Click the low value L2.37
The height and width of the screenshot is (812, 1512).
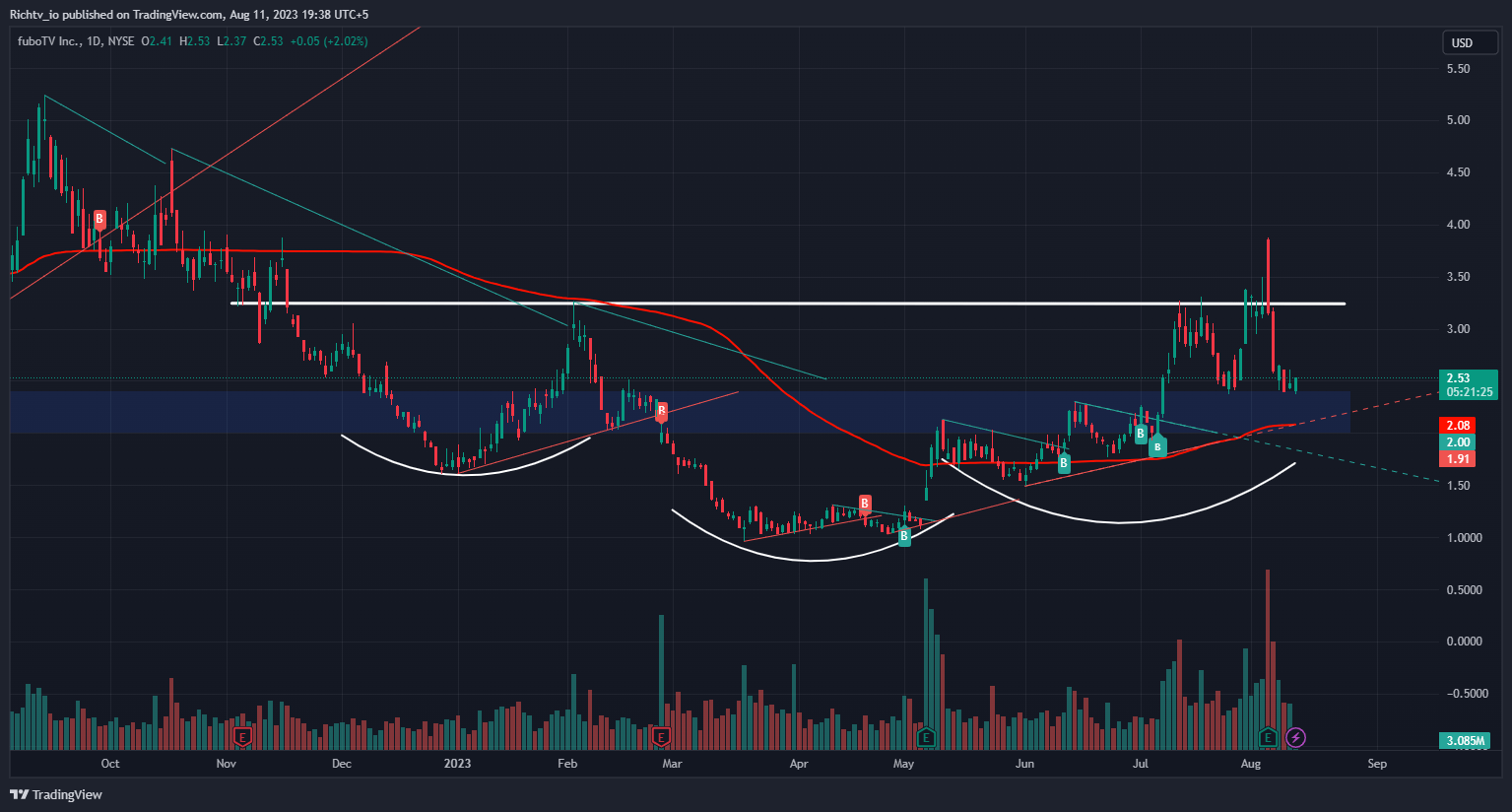click(x=230, y=41)
